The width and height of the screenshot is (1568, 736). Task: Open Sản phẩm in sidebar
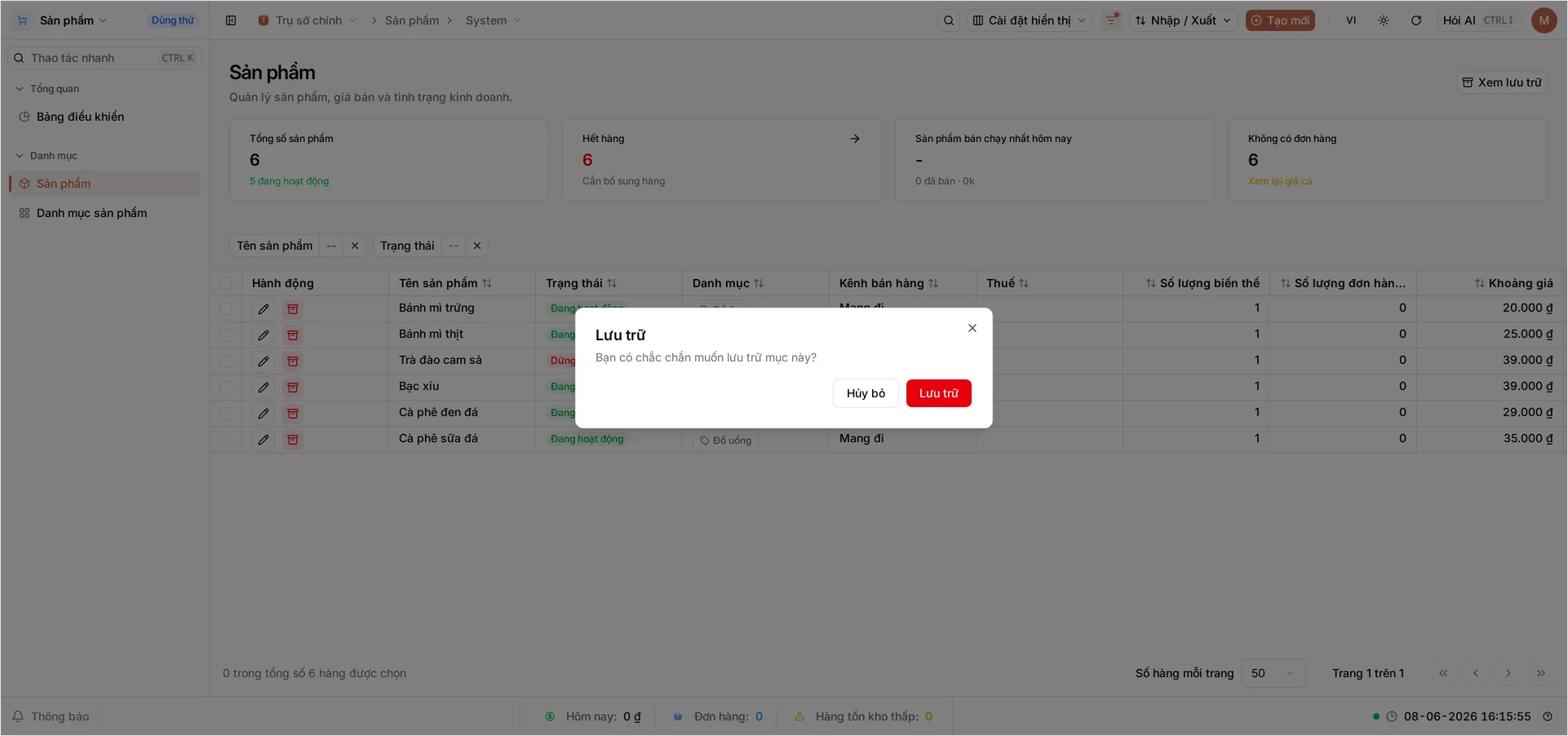point(104,184)
